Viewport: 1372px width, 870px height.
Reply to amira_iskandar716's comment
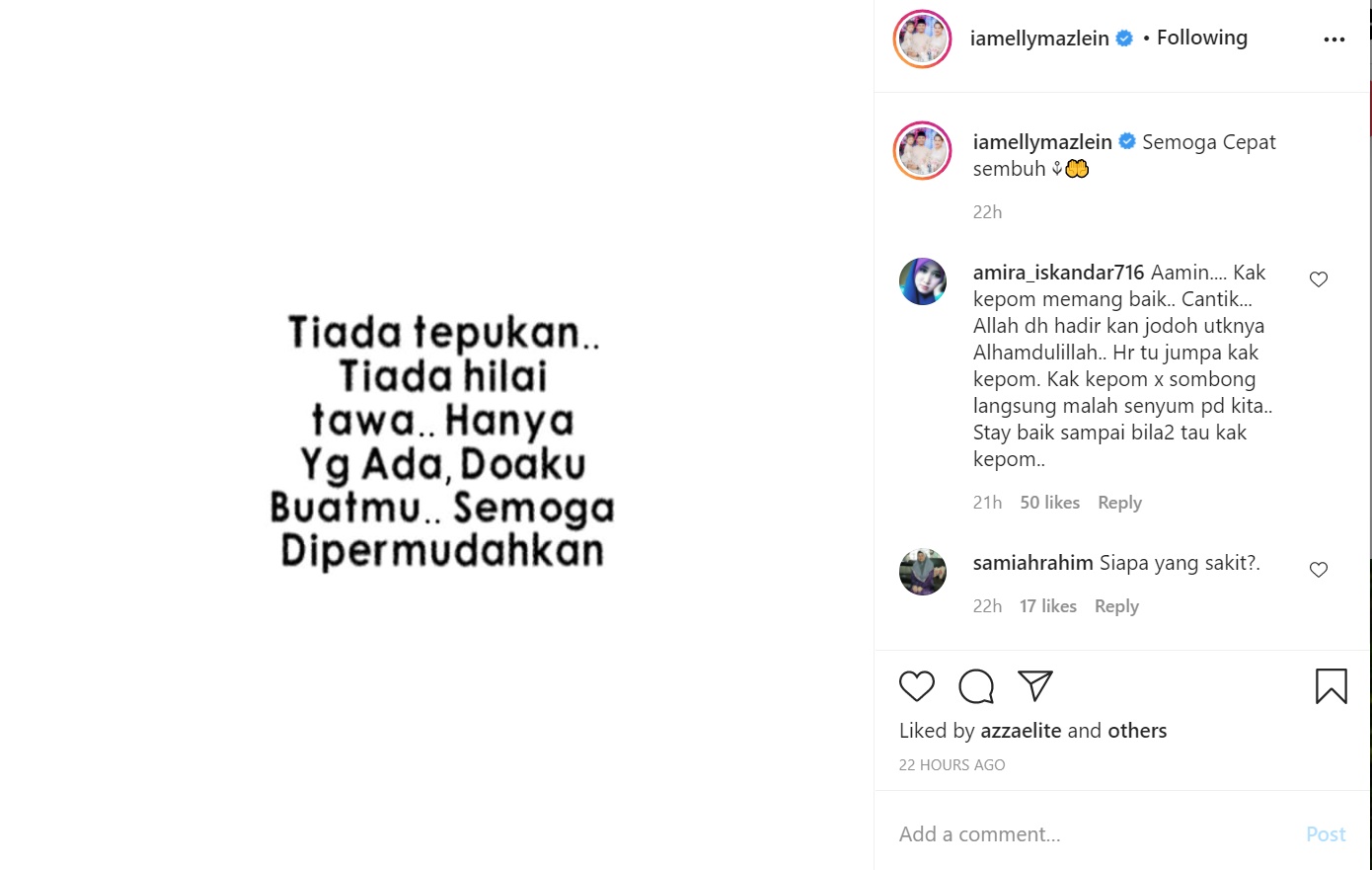[1119, 503]
